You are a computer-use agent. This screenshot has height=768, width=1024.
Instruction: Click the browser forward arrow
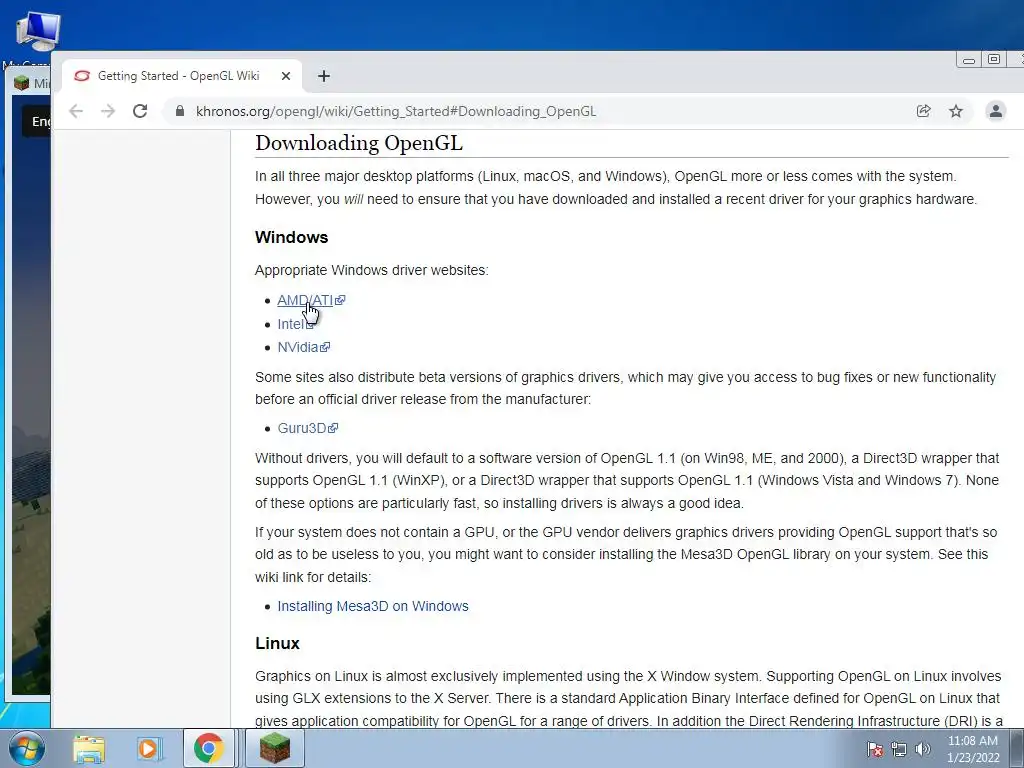point(108,111)
